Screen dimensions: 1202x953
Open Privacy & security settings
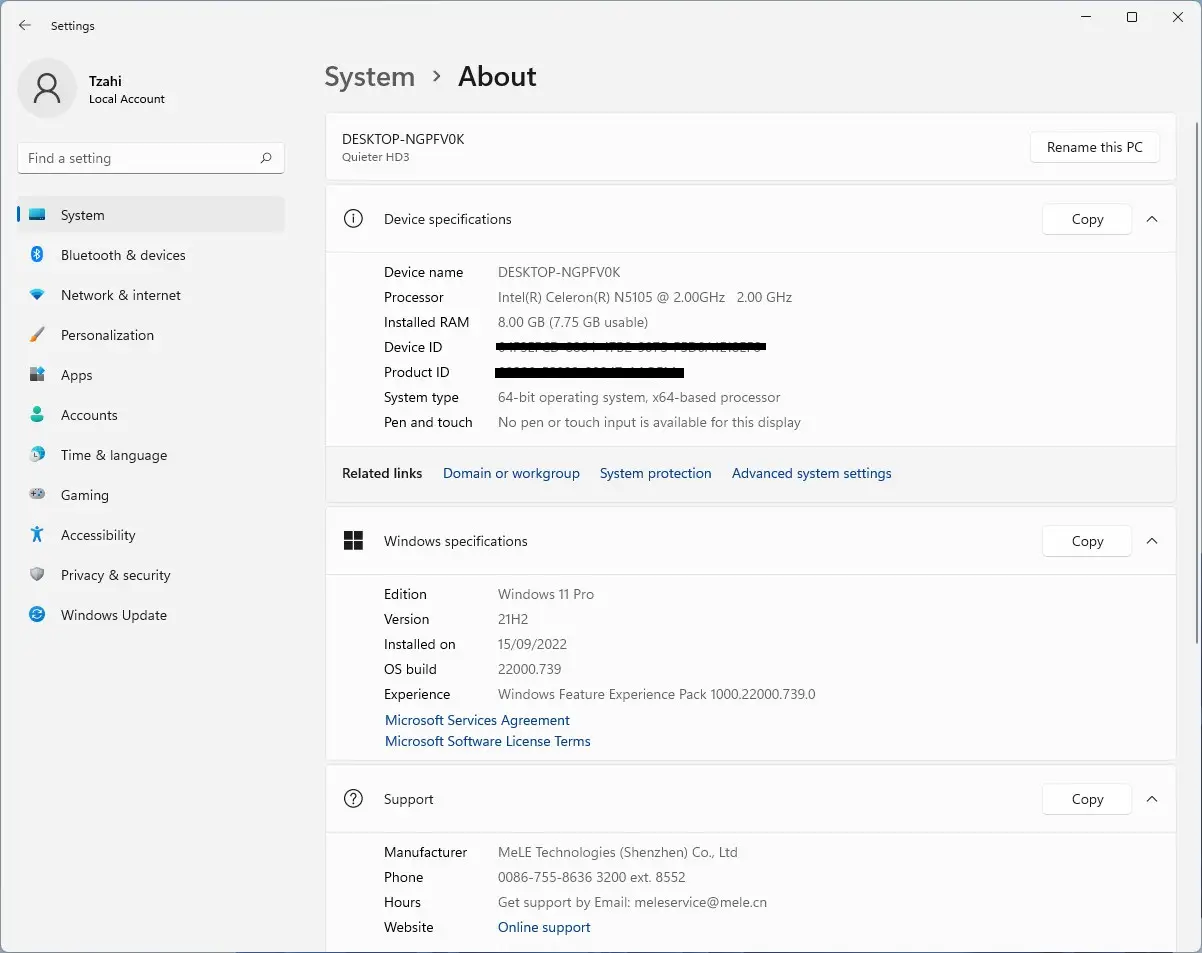pos(151,575)
